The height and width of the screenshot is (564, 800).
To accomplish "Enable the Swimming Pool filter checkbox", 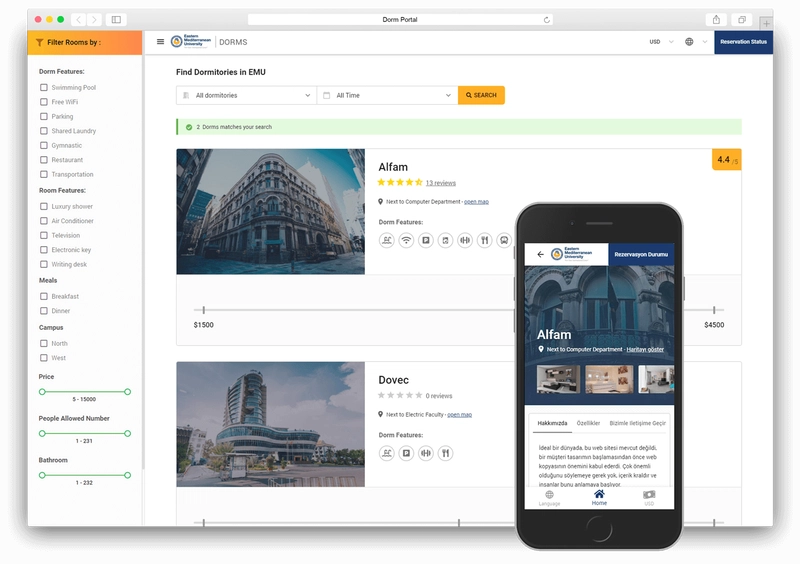I will pyautogui.click(x=44, y=88).
